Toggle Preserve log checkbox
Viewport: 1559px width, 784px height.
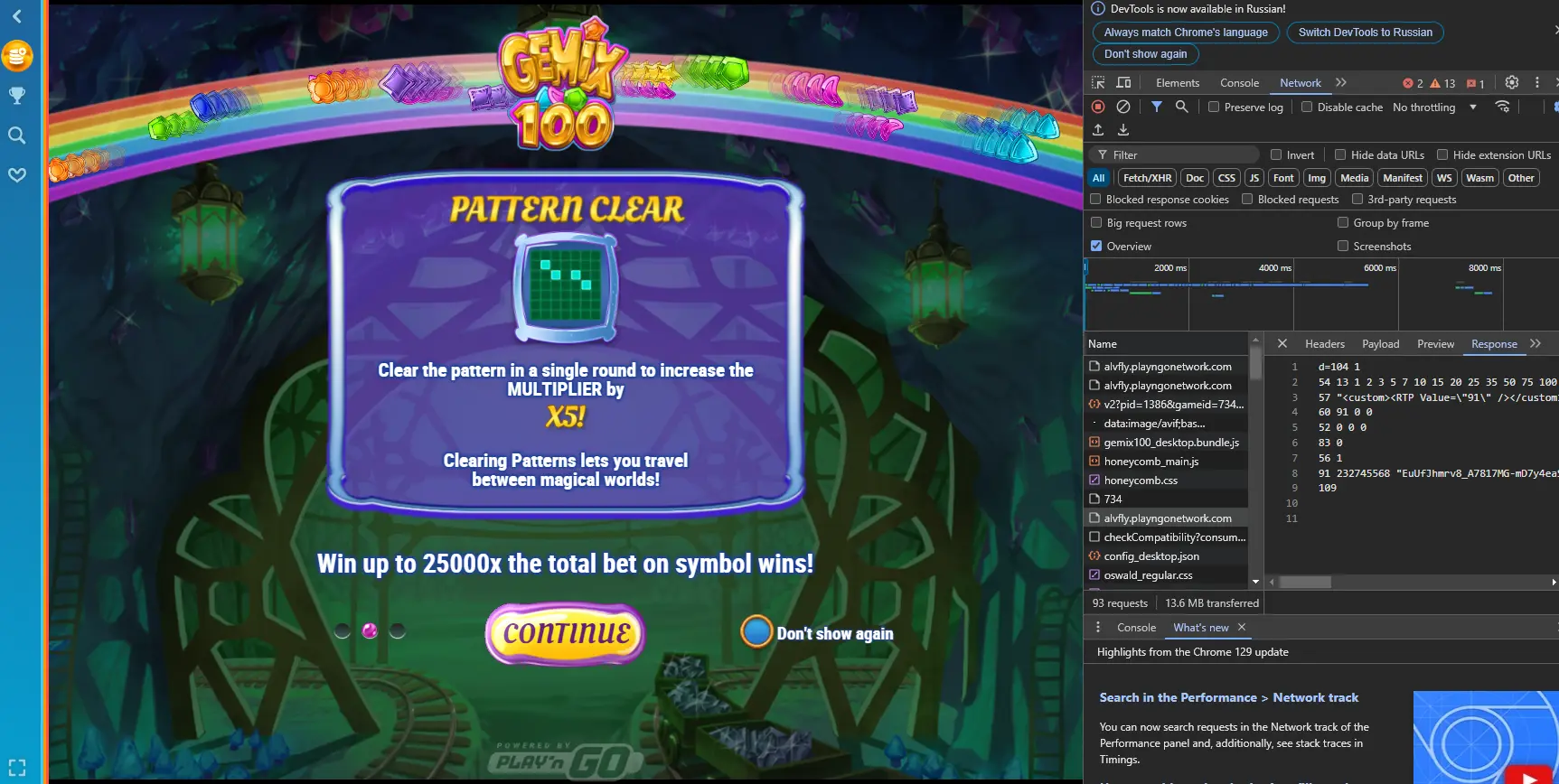[x=1214, y=107]
